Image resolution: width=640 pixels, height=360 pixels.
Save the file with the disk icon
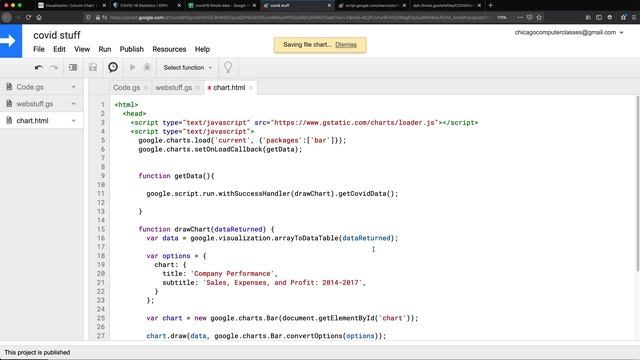pos(93,67)
